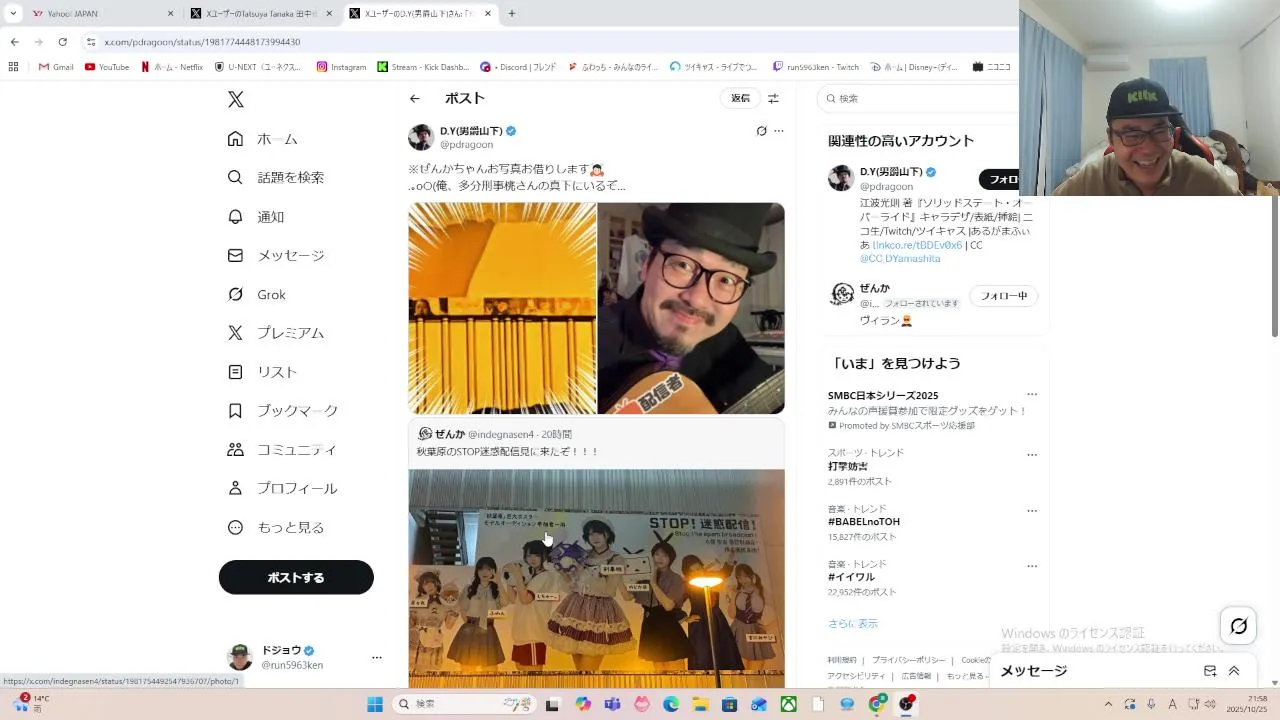Open run5963ken Twitch bookmark

[816, 67]
